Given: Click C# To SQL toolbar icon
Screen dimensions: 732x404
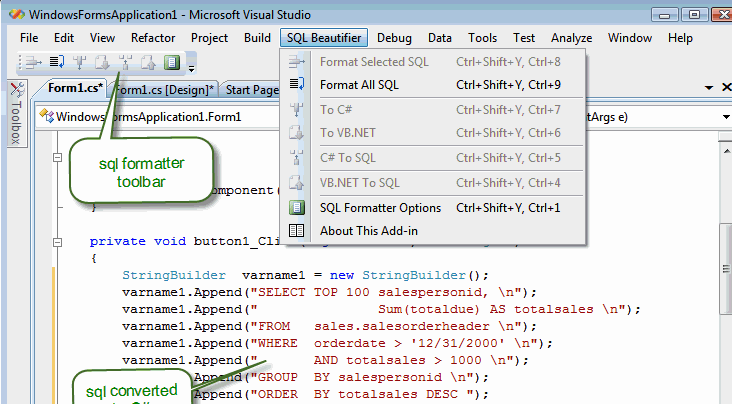Looking at the screenshot, I should coord(125,62).
